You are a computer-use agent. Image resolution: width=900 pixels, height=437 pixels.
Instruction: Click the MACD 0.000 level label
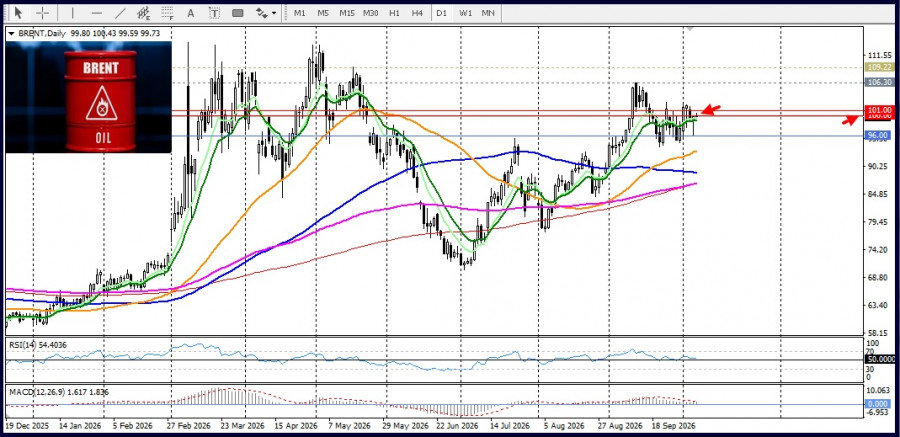pyautogui.click(x=878, y=404)
